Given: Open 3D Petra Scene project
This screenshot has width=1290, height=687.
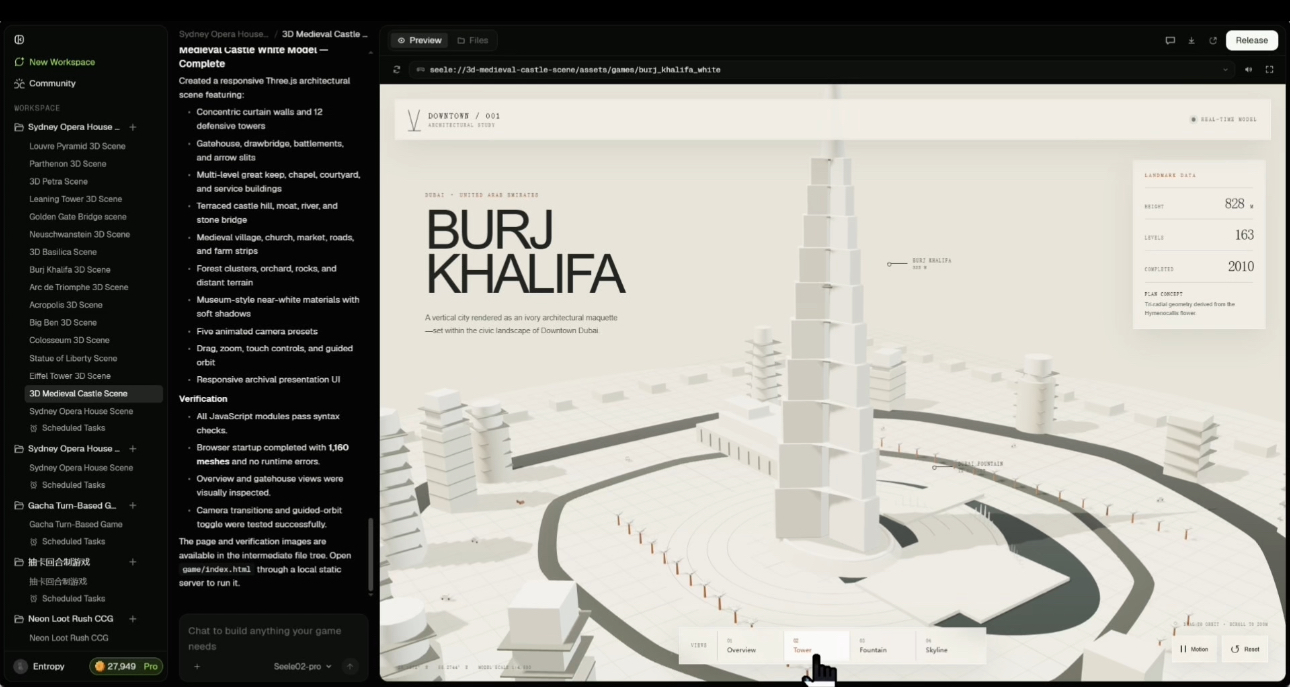Looking at the screenshot, I should pos(59,182).
